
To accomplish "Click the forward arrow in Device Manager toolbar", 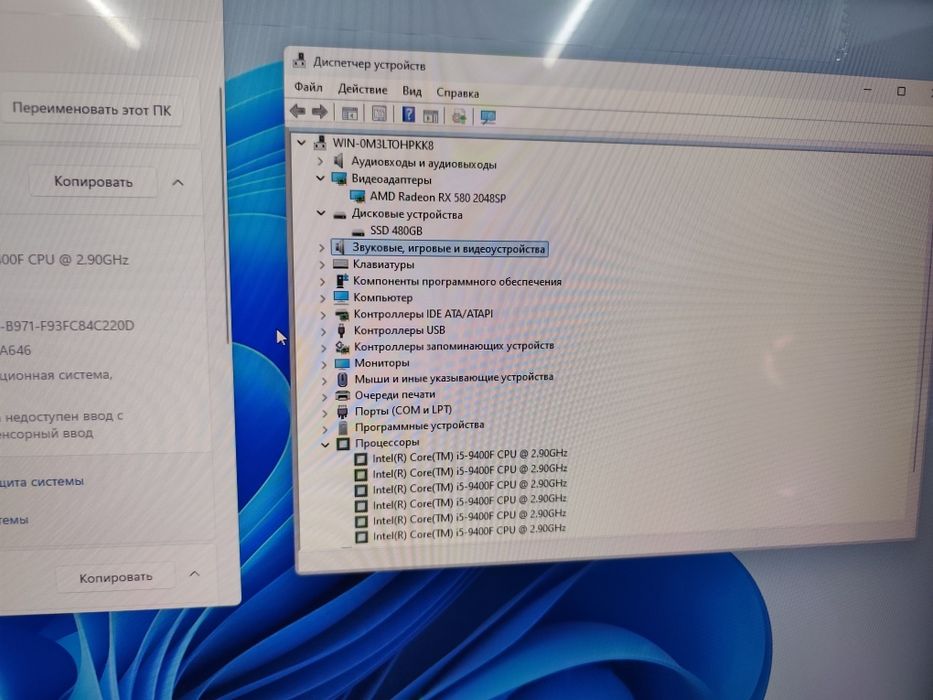I will click(x=320, y=111).
